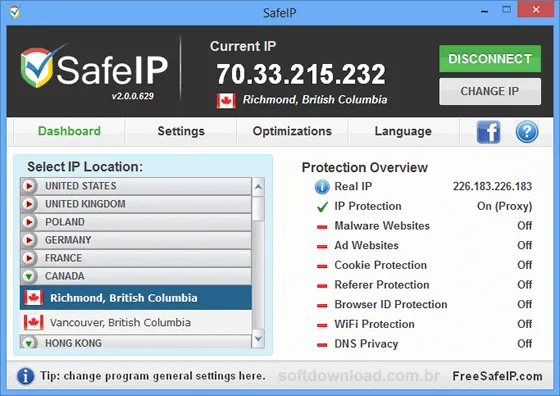
Task: Expand the FRANCE location group
Action: click(29, 258)
